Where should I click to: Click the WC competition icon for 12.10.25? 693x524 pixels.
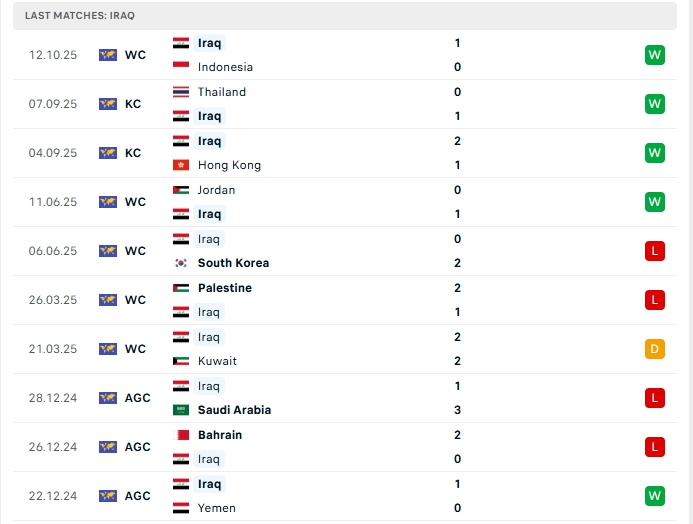click(108, 55)
